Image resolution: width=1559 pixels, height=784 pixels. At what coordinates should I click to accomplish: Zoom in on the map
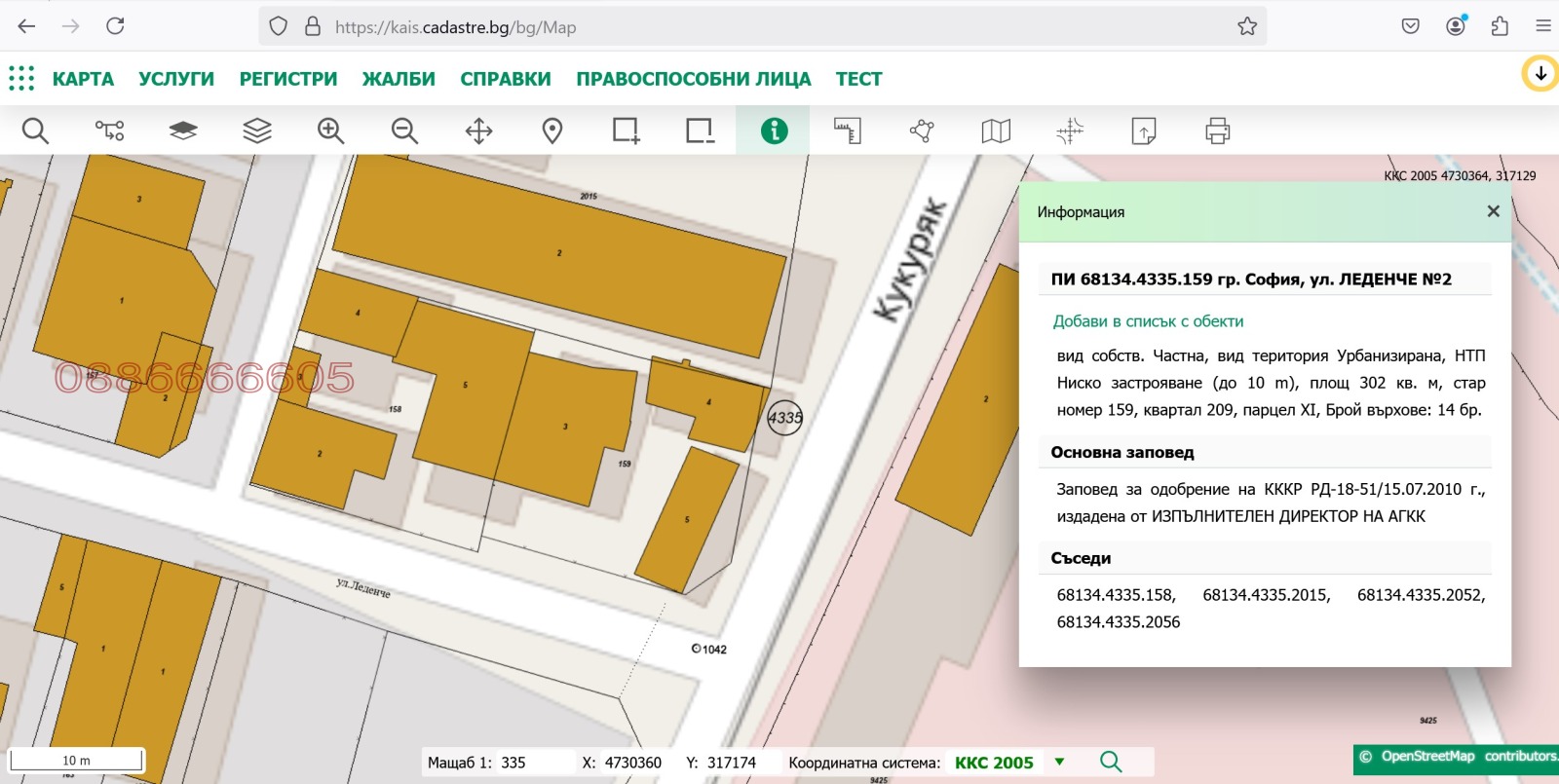(x=330, y=131)
